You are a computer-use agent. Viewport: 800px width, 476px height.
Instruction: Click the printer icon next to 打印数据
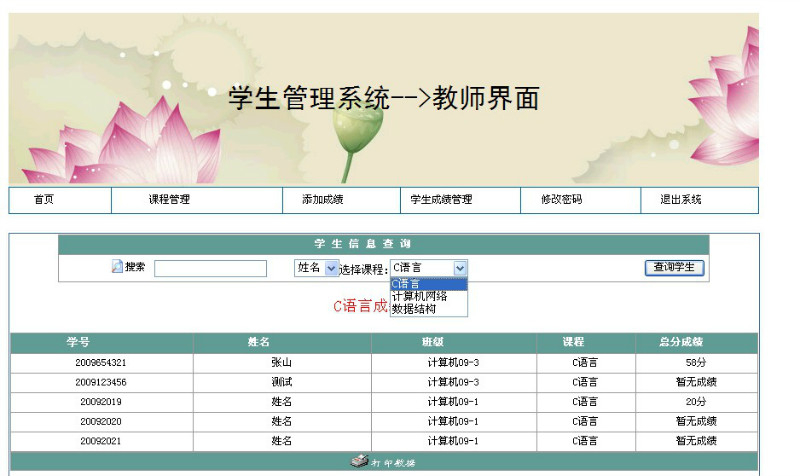pyautogui.click(x=359, y=461)
